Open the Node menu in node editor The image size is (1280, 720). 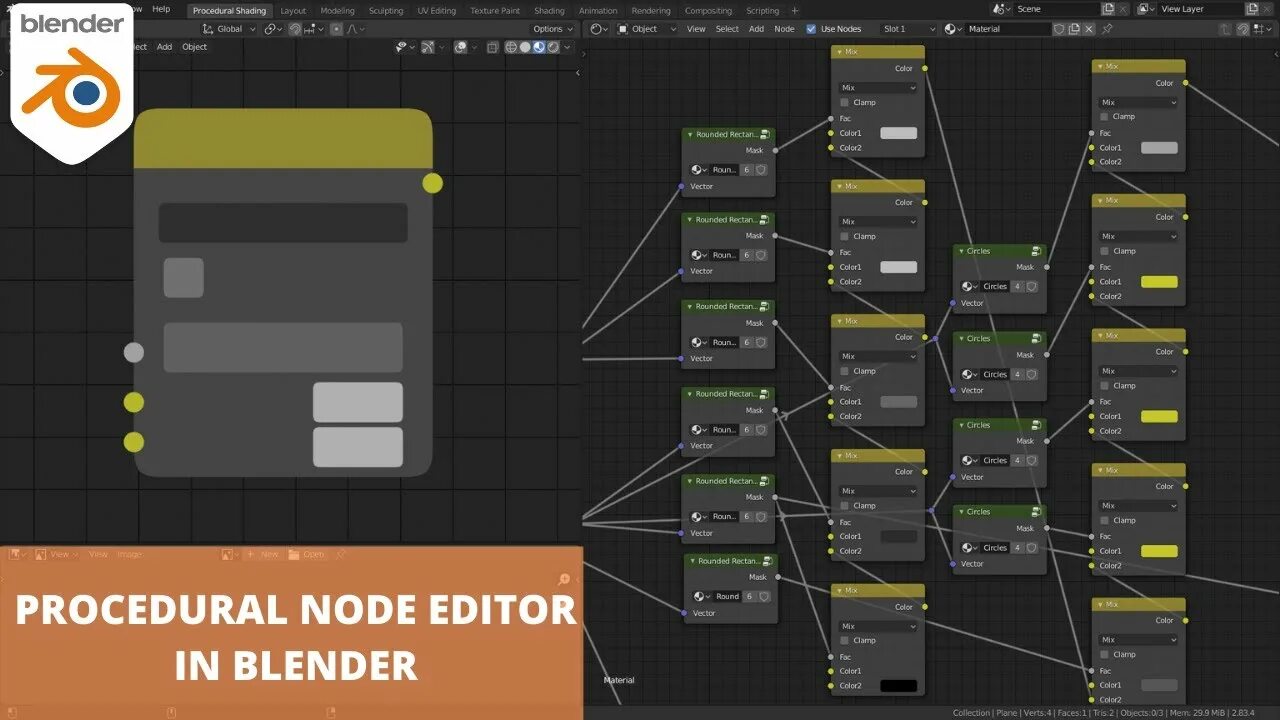tap(784, 29)
